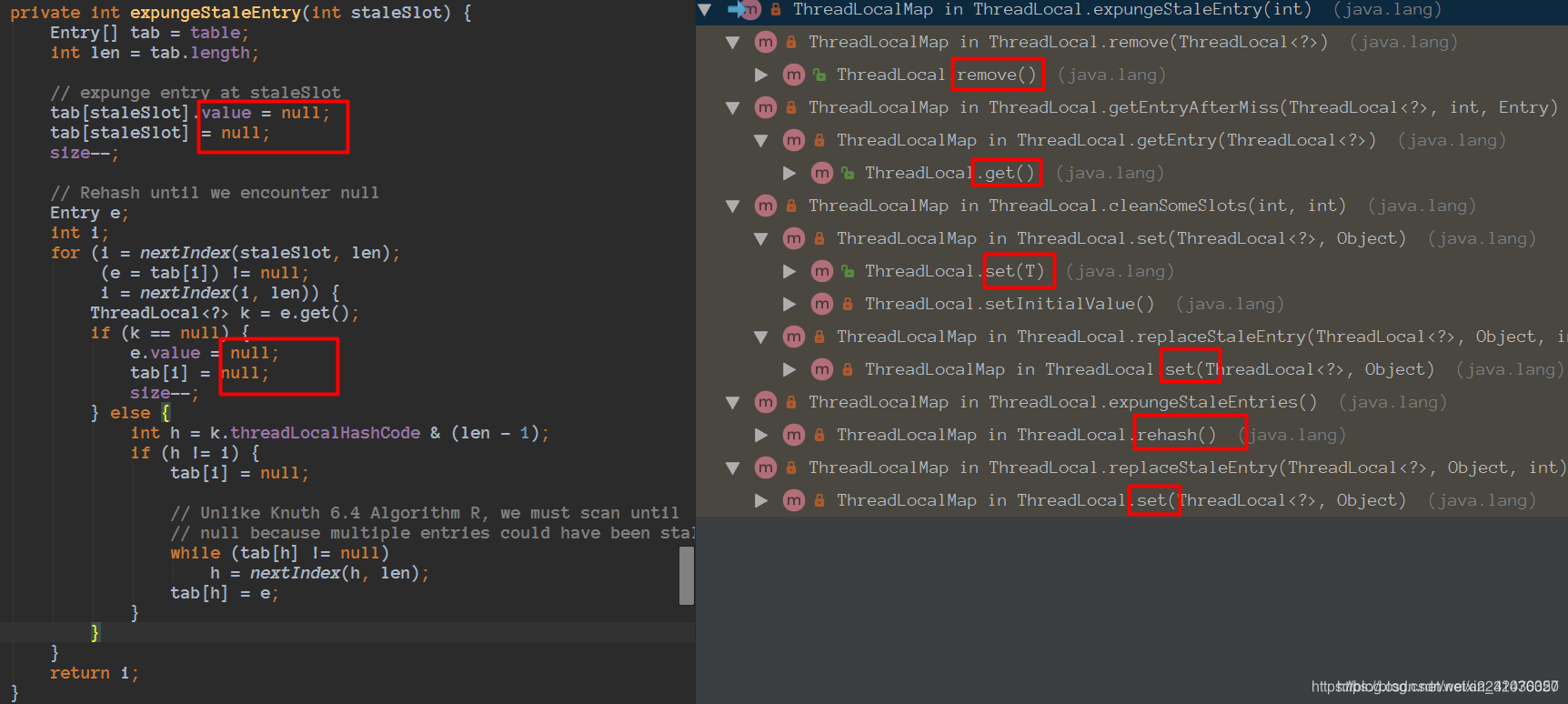Click method icon of ThreadLocal.remove() row
Image resolution: width=1568 pixels, height=704 pixels.
[x=794, y=75]
